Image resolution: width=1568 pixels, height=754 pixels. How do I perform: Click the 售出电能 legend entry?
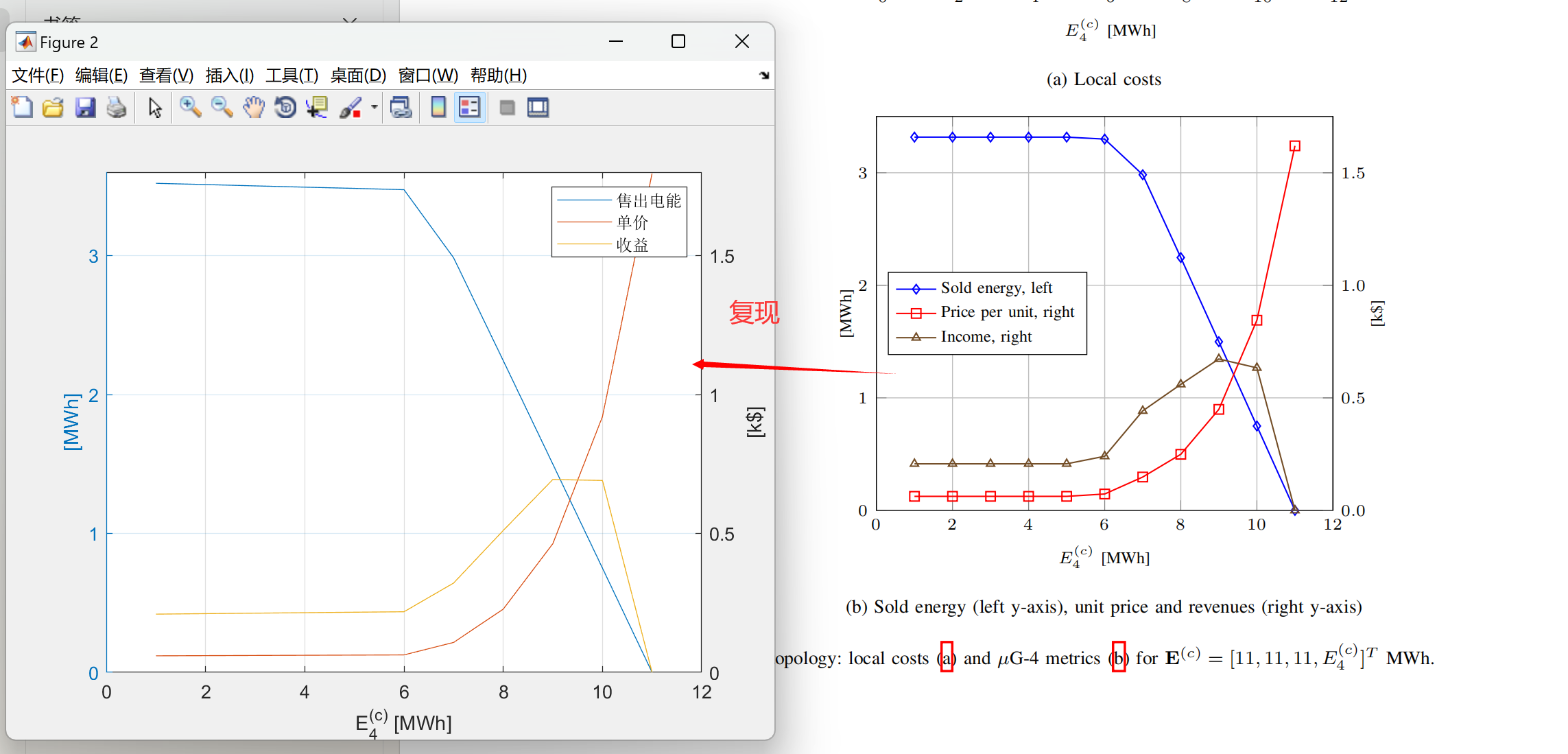click(648, 200)
